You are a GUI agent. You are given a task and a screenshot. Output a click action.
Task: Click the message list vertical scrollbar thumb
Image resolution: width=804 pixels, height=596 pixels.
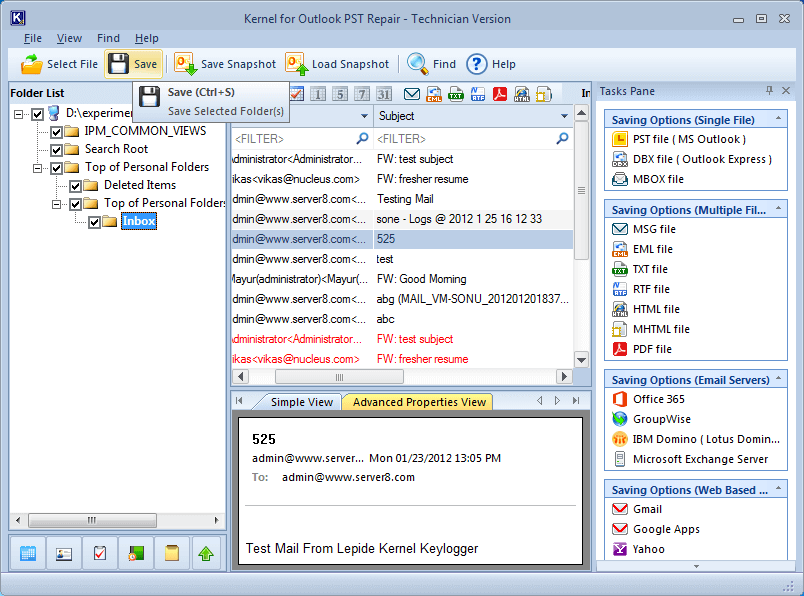[x=581, y=190]
